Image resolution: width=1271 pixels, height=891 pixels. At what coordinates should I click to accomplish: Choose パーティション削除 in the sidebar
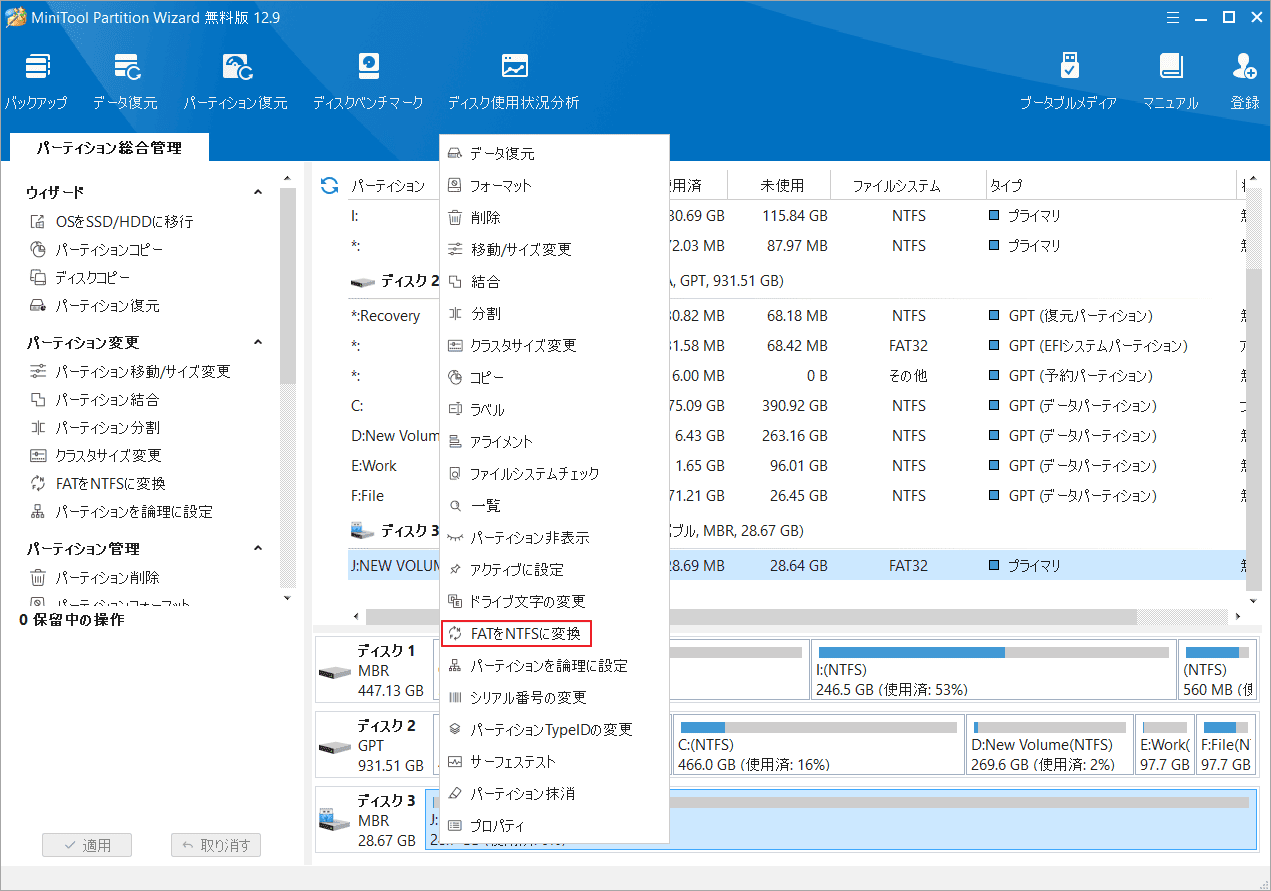(94, 577)
